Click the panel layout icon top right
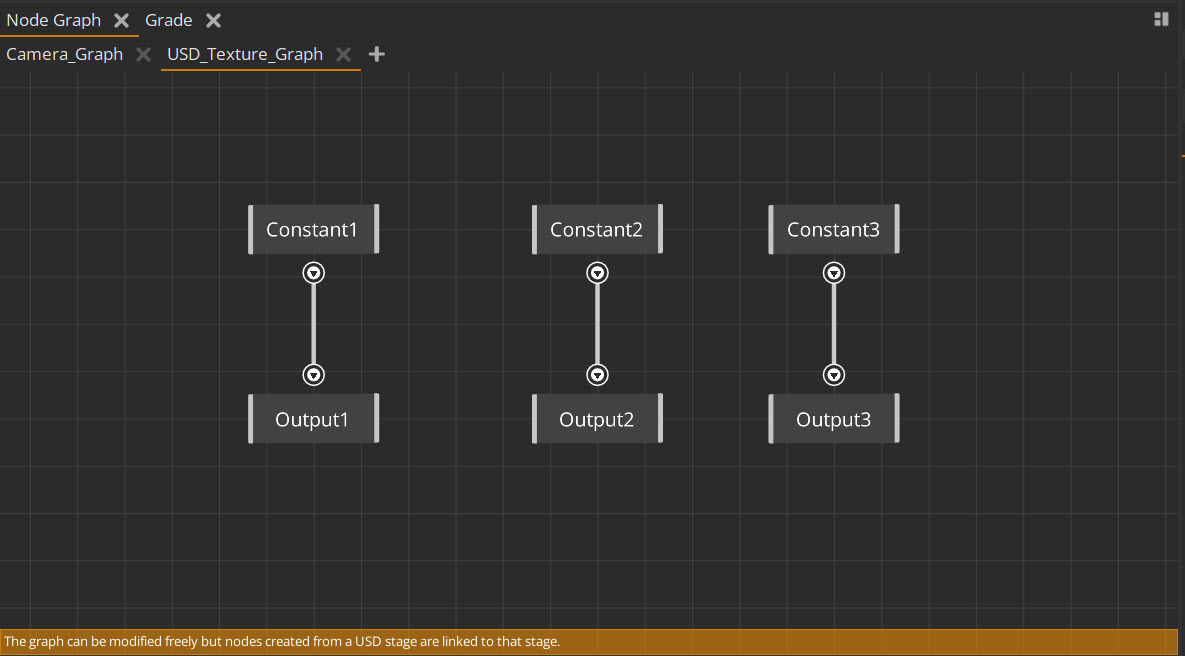The height and width of the screenshot is (656, 1185). coord(1160,18)
